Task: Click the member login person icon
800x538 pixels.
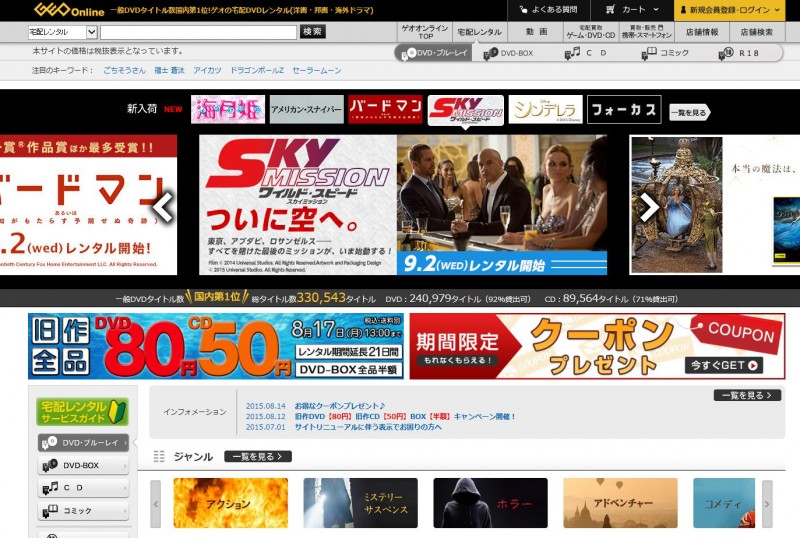Action: point(683,10)
